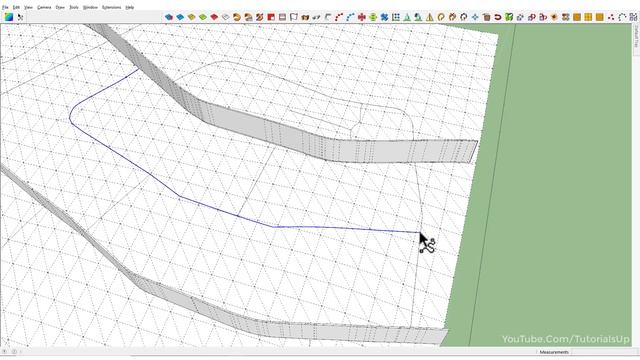Open the Help menu

(129, 7)
